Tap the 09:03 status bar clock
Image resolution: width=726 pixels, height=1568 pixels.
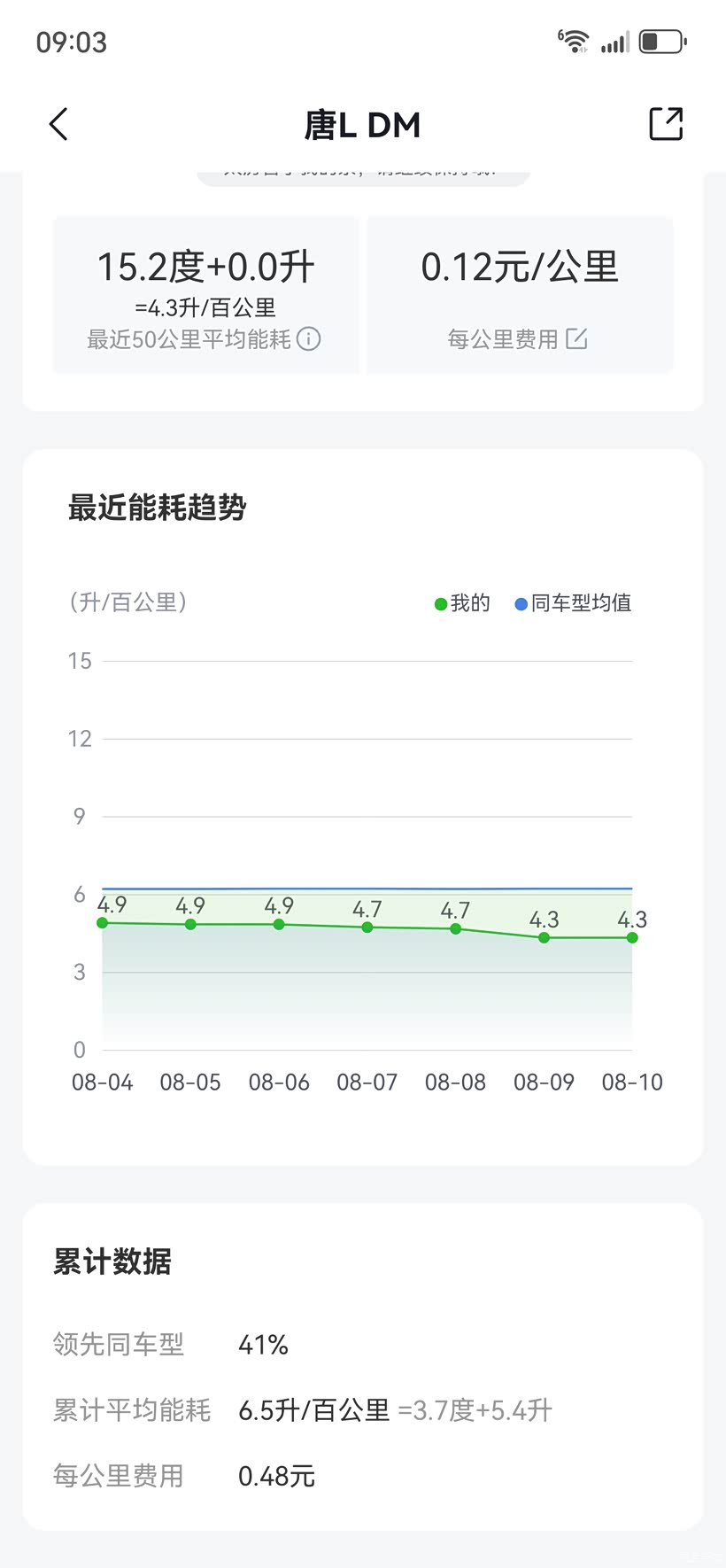[72, 43]
